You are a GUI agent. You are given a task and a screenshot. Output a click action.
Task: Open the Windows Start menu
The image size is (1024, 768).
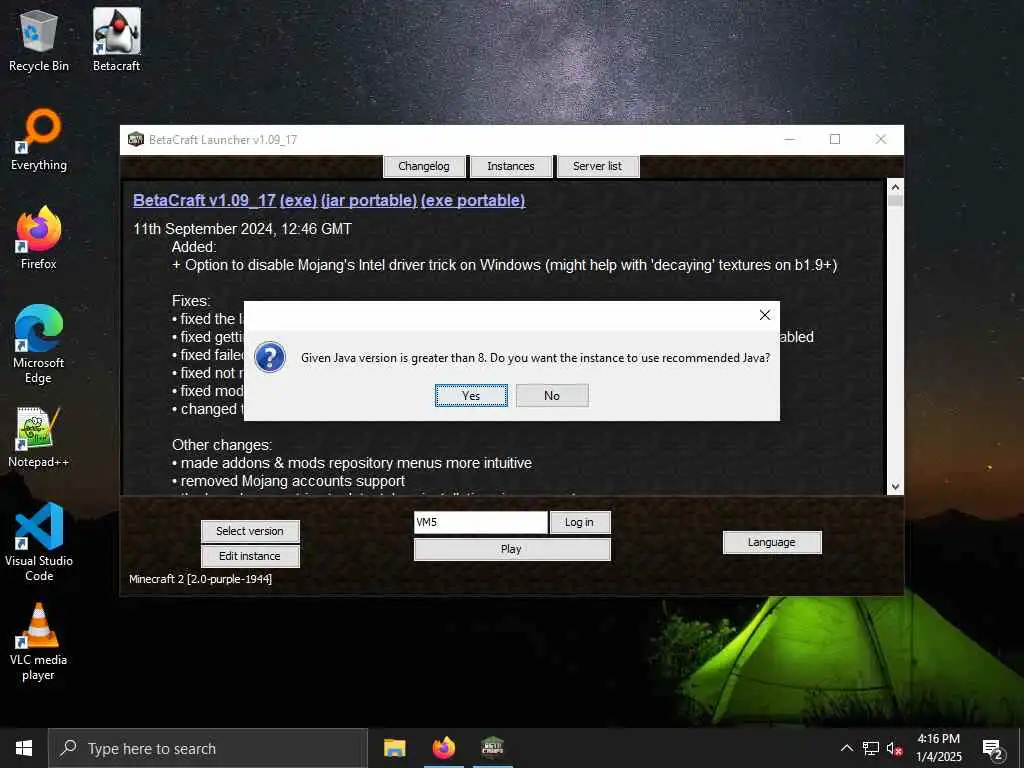[24, 748]
